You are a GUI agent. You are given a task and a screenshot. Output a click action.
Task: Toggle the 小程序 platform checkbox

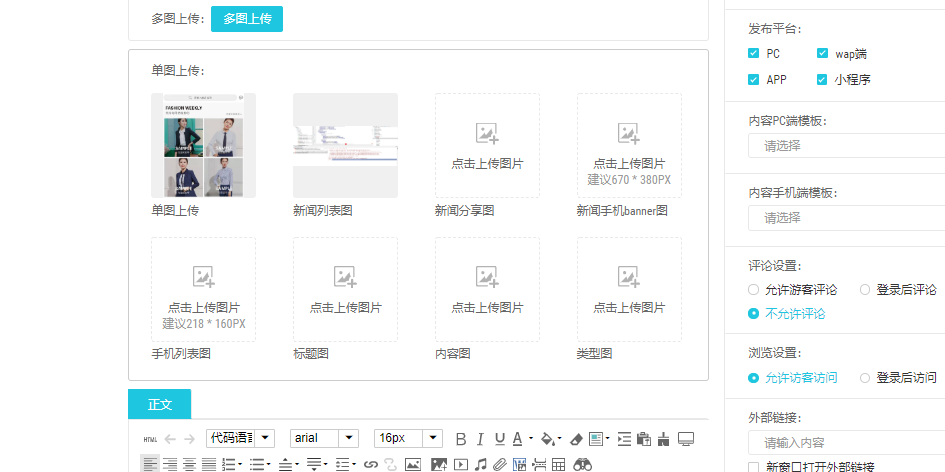click(x=823, y=79)
